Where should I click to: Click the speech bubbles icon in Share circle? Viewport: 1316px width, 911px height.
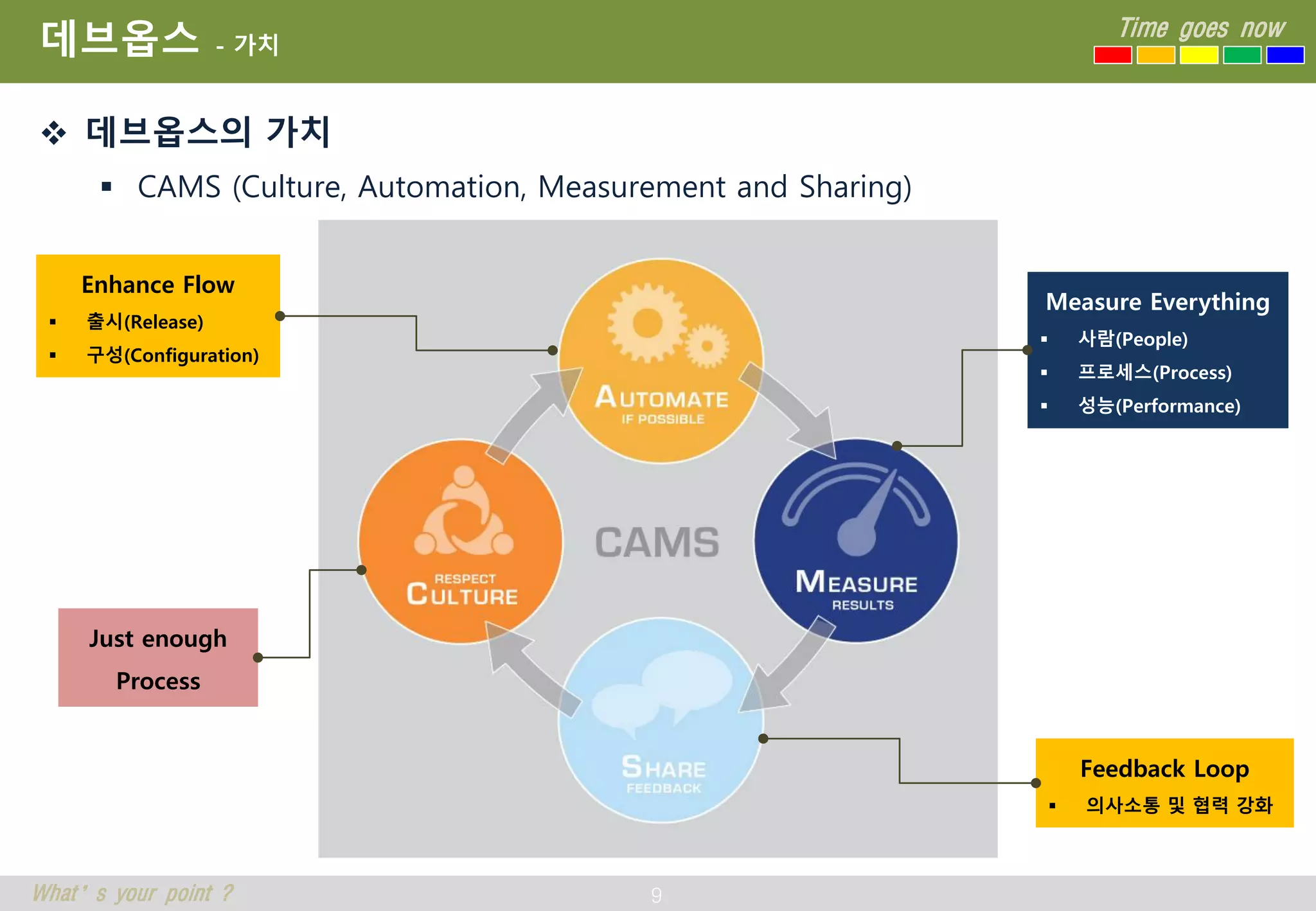[x=662, y=693]
